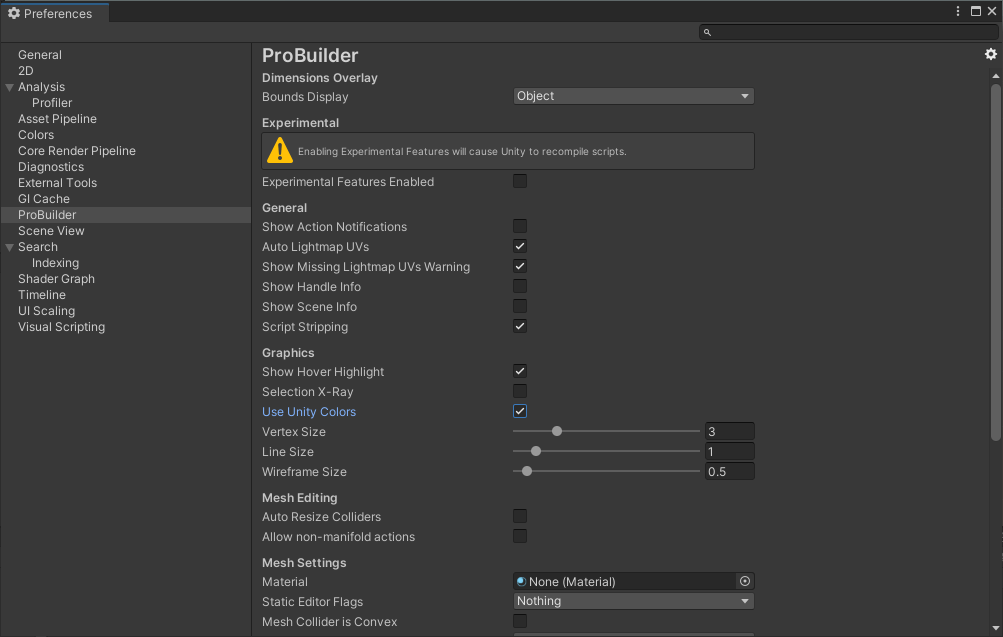
Task: Click the Vertex Size value field
Action: pos(729,432)
